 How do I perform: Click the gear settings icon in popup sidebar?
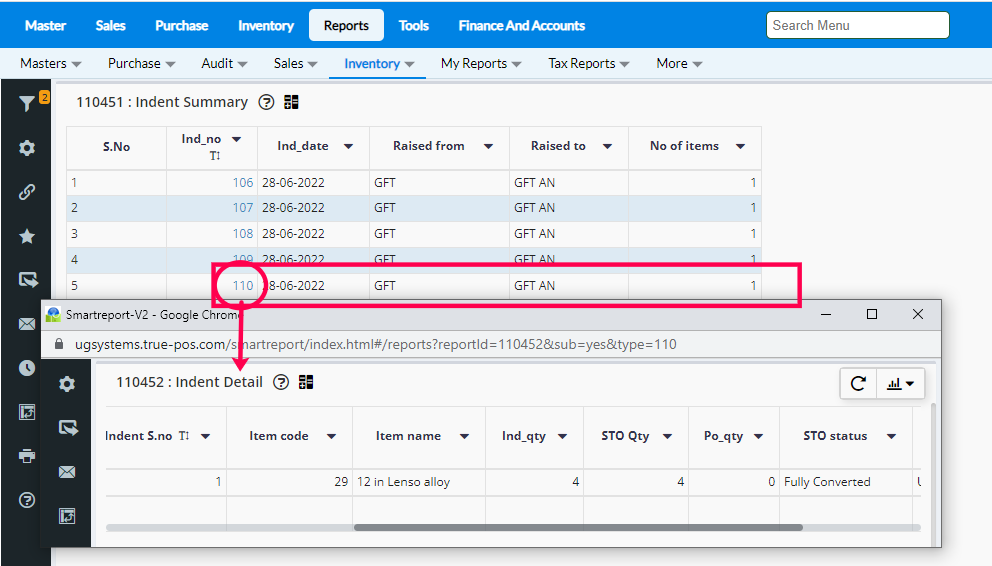pyautogui.click(x=67, y=384)
